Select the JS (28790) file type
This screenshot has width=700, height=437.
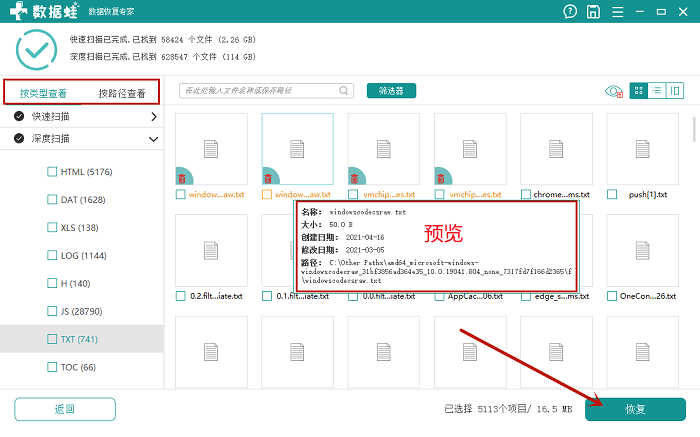coord(81,312)
